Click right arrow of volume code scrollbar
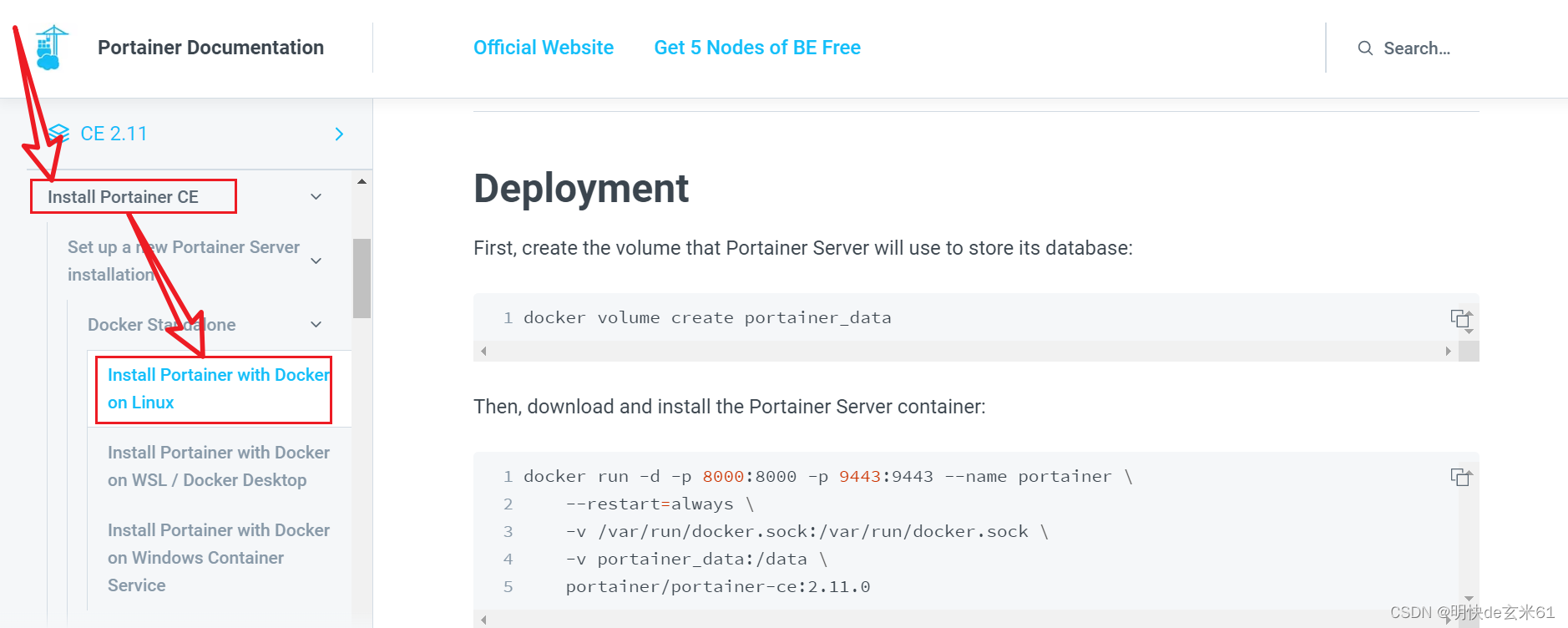The image size is (1568, 628). pyautogui.click(x=1449, y=352)
